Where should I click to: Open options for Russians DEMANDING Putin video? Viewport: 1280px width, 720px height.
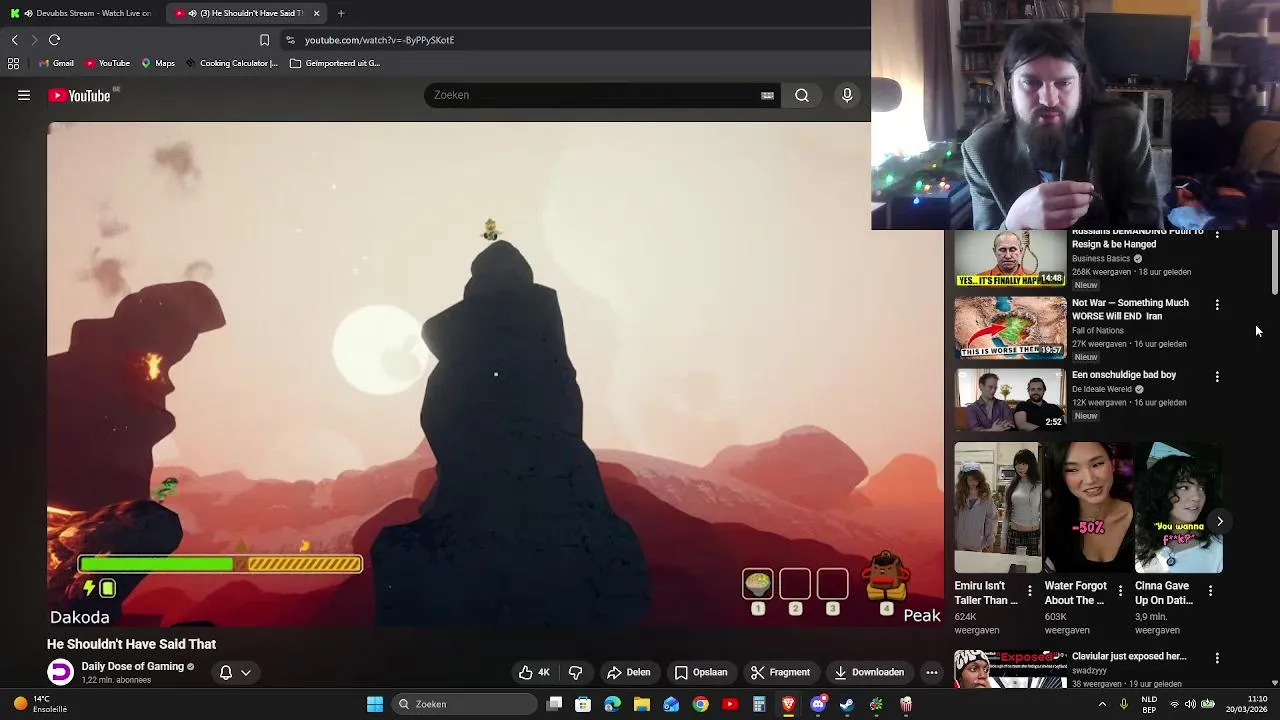[x=1217, y=234]
